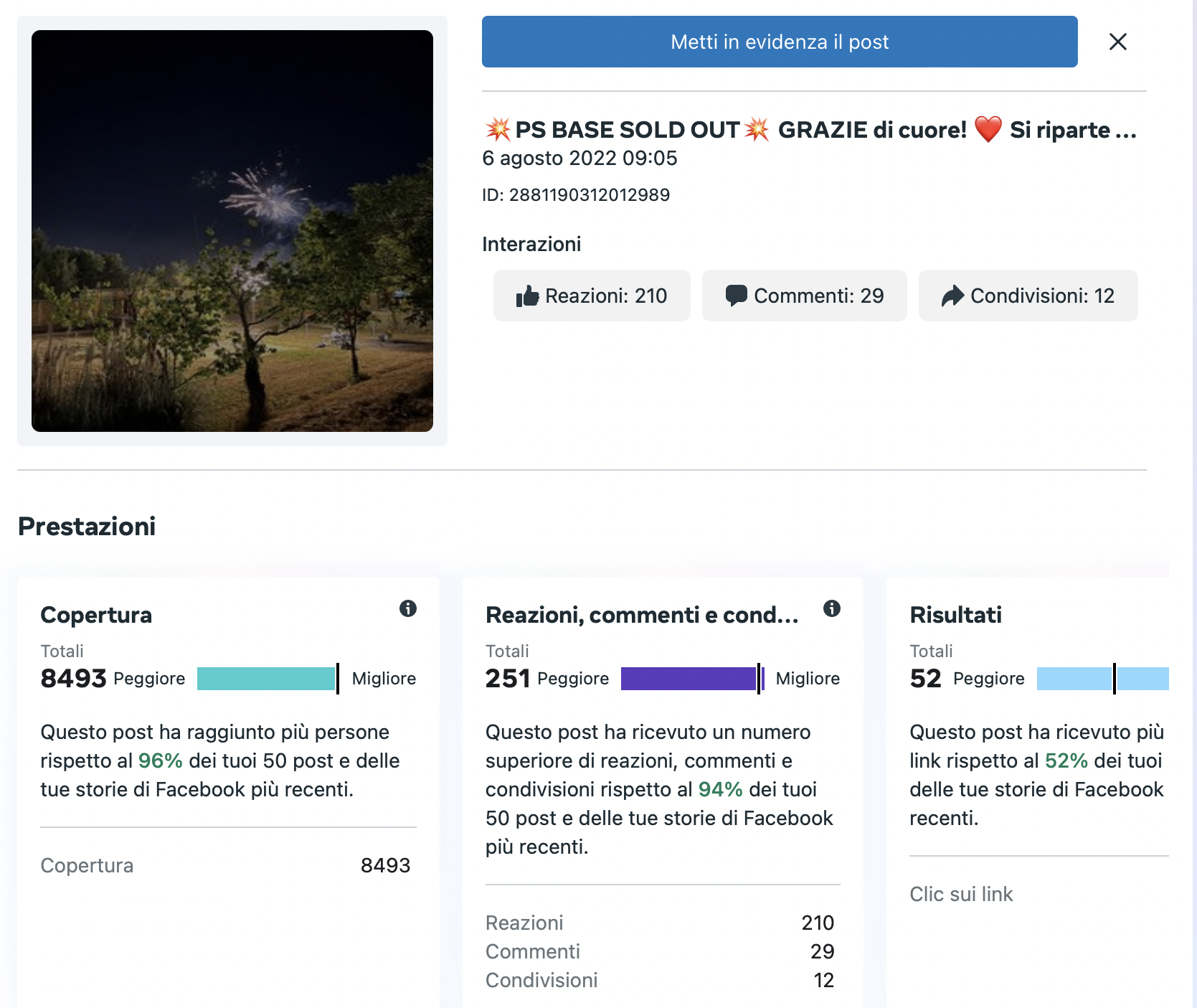Click the 52% figure in Risultati description
The image size is (1197, 1008).
pos(1066,760)
